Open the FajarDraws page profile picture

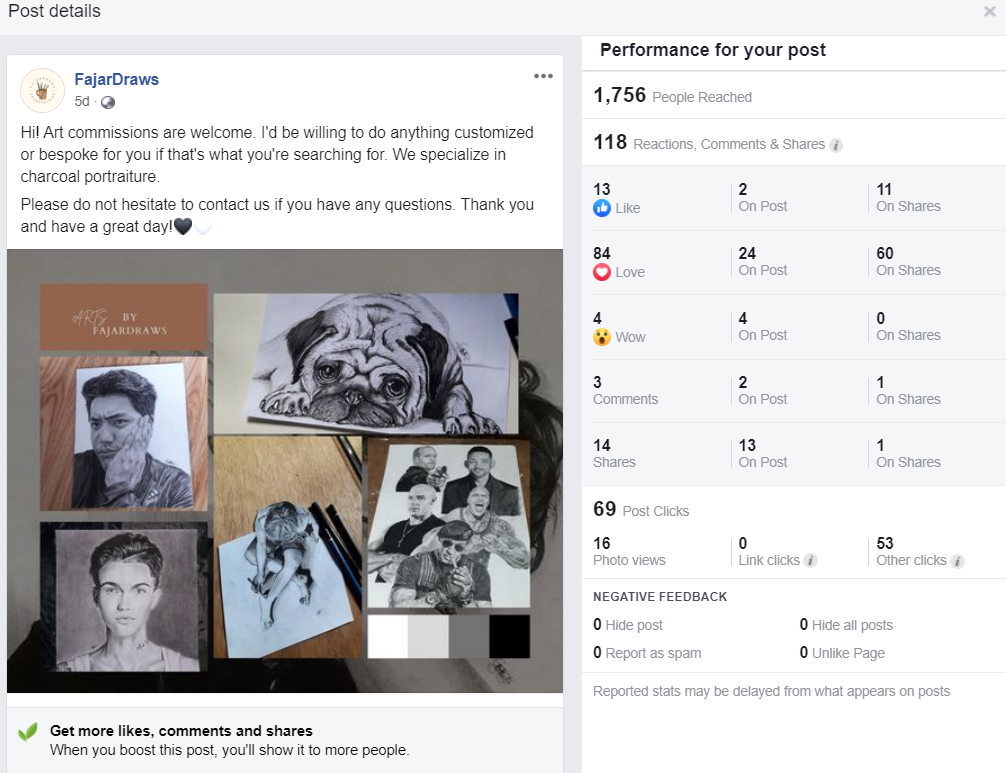coord(42,90)
